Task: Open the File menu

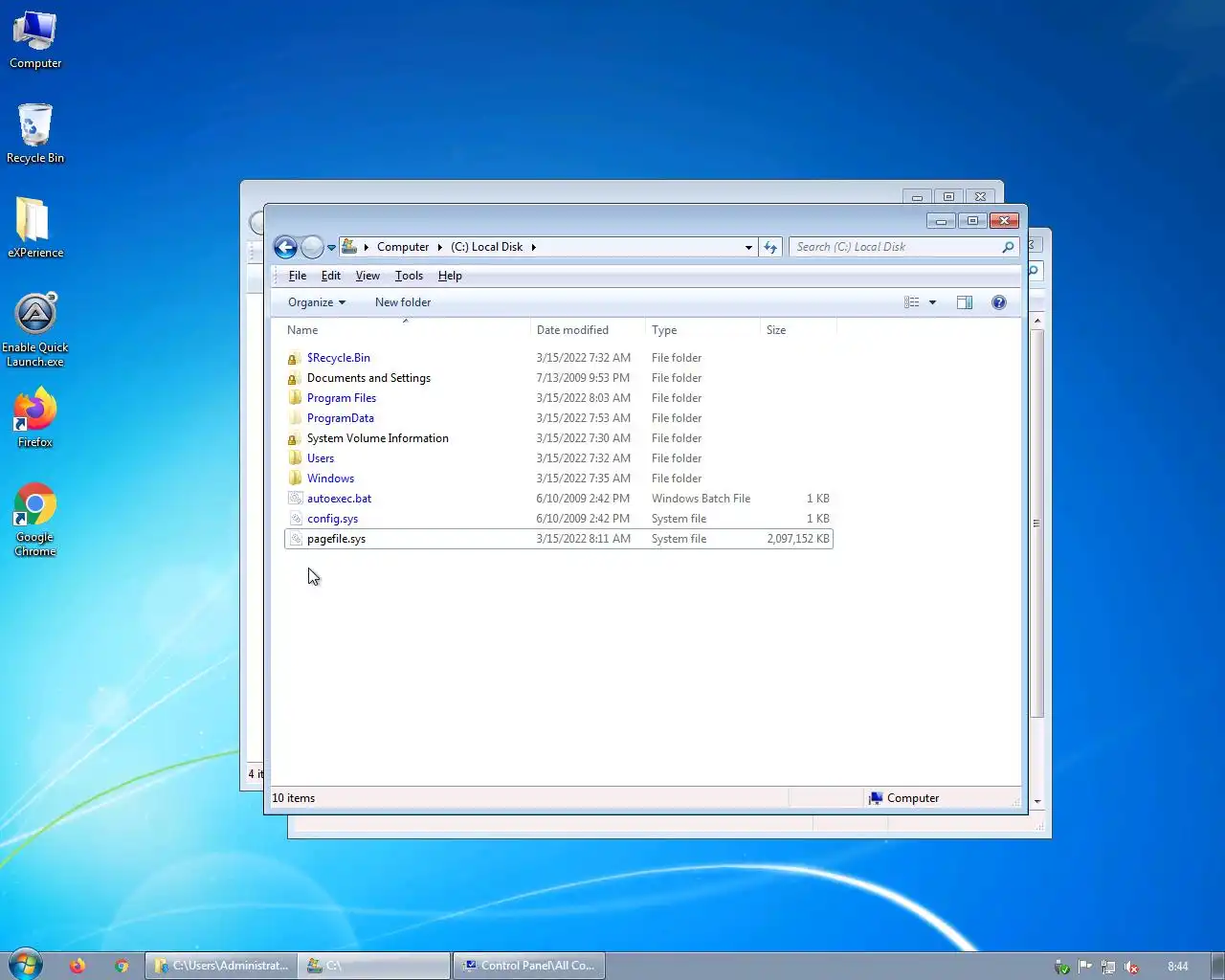Action: [298, 276]
